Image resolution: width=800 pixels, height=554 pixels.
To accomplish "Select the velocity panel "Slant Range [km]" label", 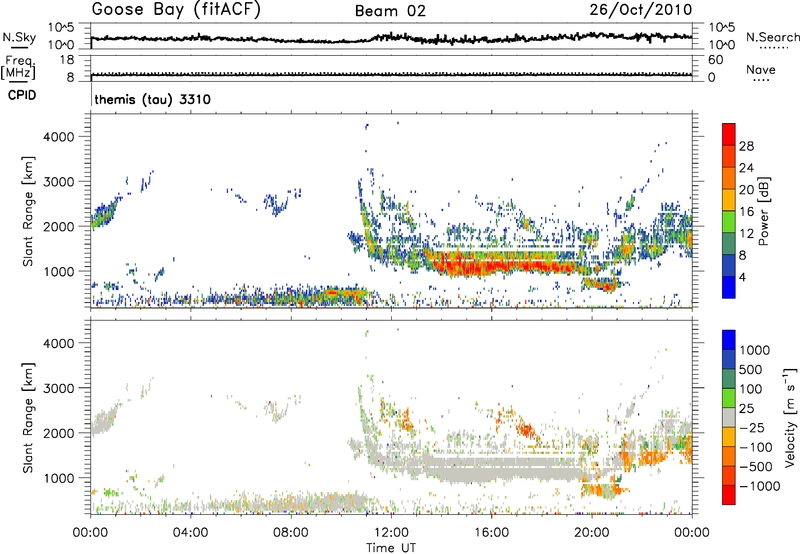I will click(x=28, y=417).
